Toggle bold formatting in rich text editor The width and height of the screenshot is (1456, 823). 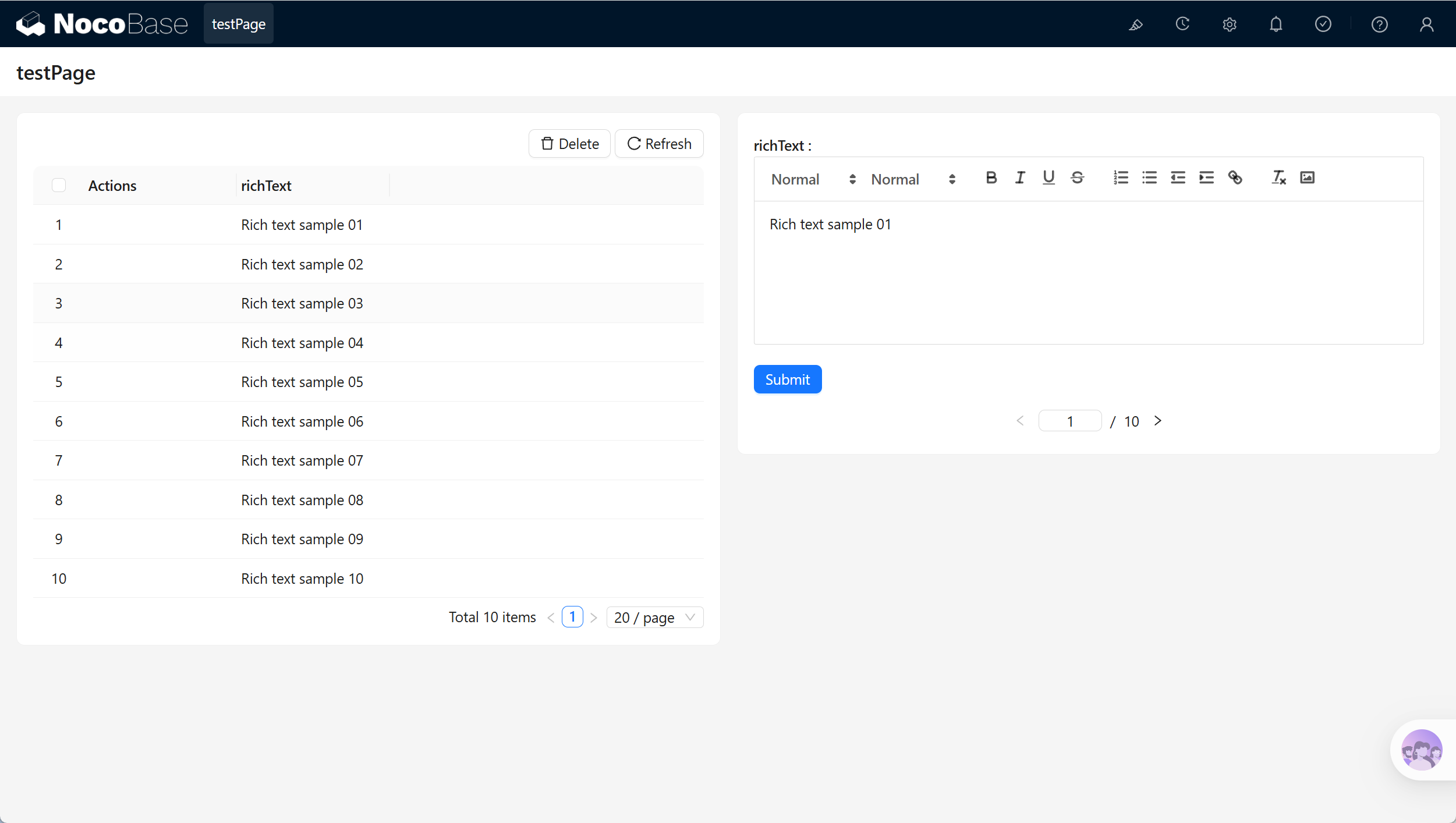pos(991,178)
